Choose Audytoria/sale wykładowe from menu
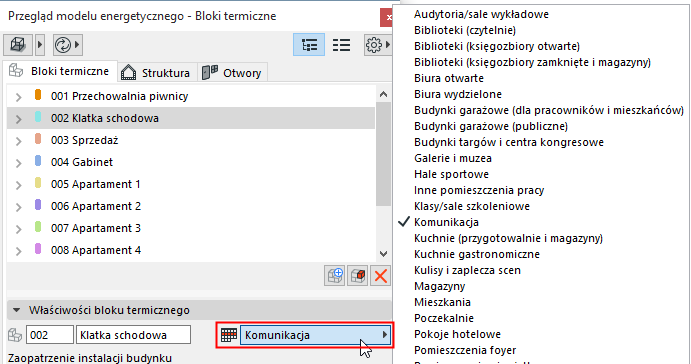Image resolution: width=691 pixels, height=364 pixels. click(x=481, y=14)
